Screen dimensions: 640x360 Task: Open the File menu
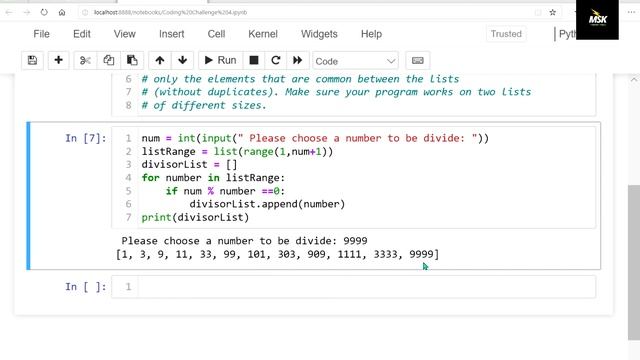(x=42, y=34)
